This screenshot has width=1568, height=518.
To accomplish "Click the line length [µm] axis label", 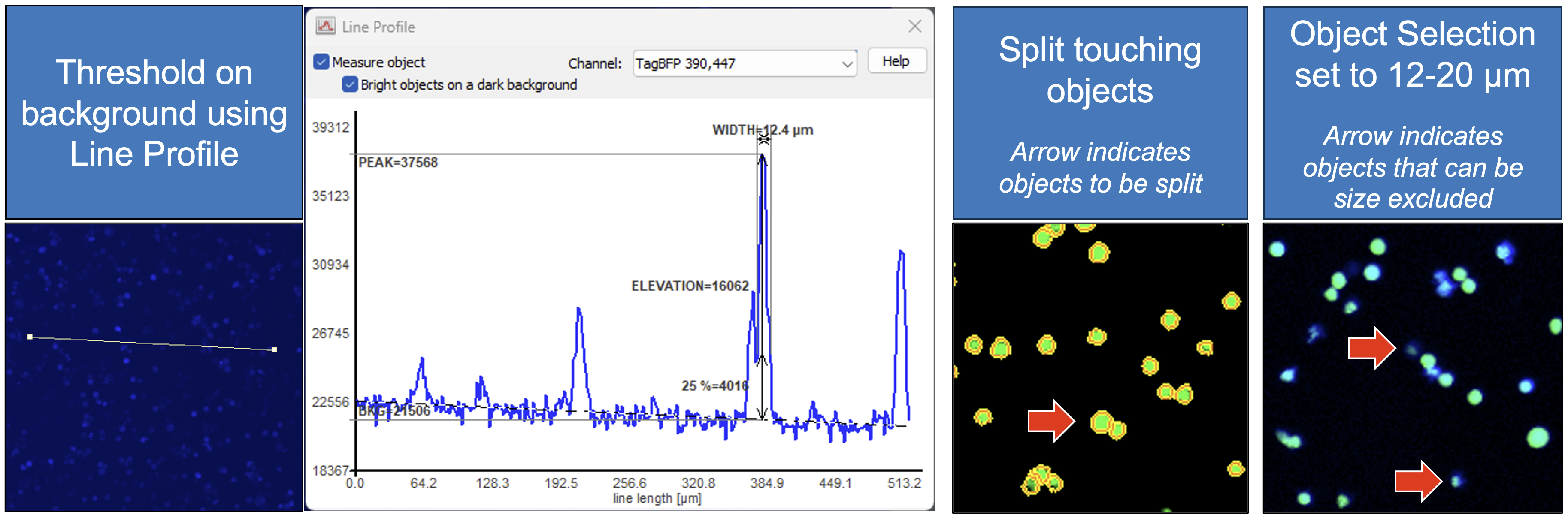I will coord(657,499).
